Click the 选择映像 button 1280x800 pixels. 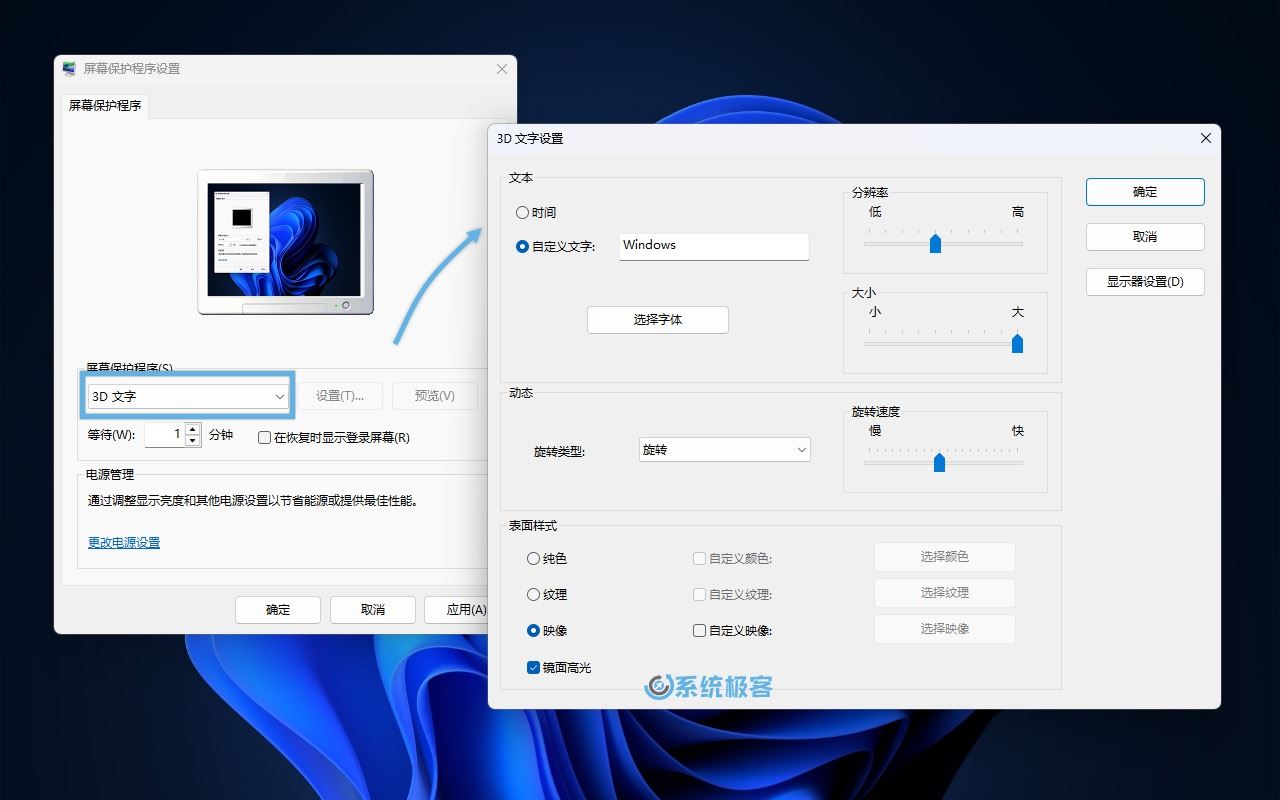[x=944, y=628]
